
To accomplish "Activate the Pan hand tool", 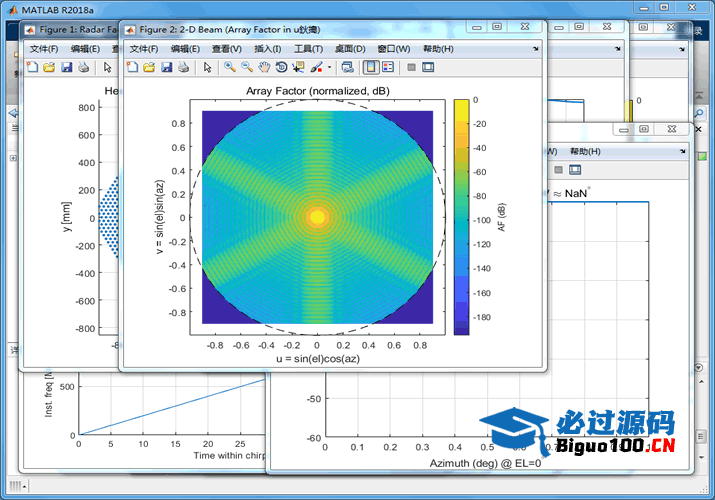I will click(x=264, y=68).
